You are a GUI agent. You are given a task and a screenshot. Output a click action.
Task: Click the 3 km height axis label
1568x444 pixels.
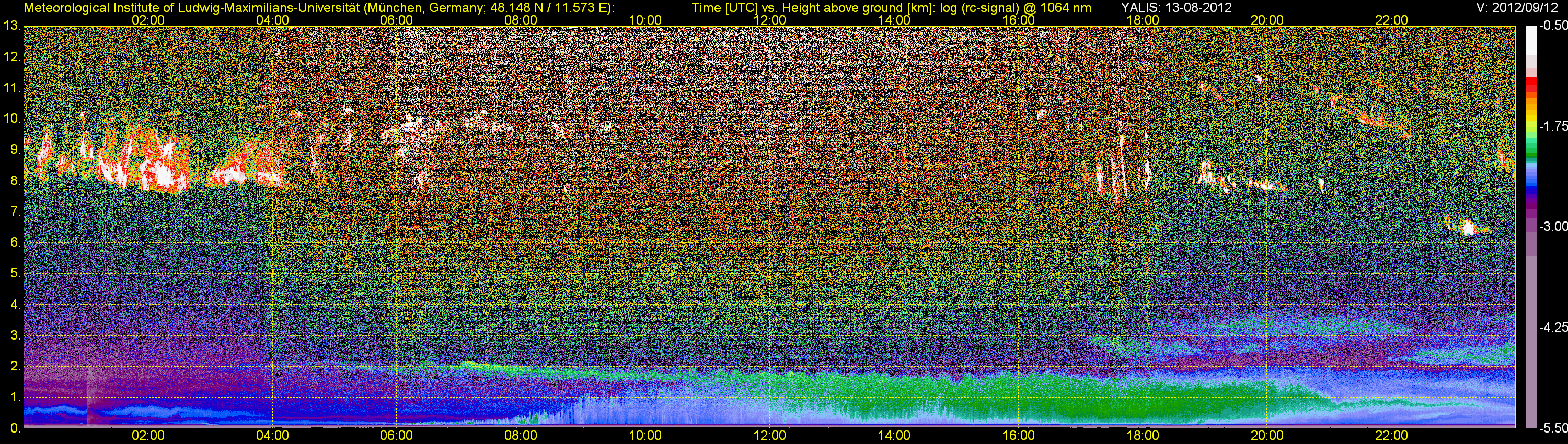point(15,335)
